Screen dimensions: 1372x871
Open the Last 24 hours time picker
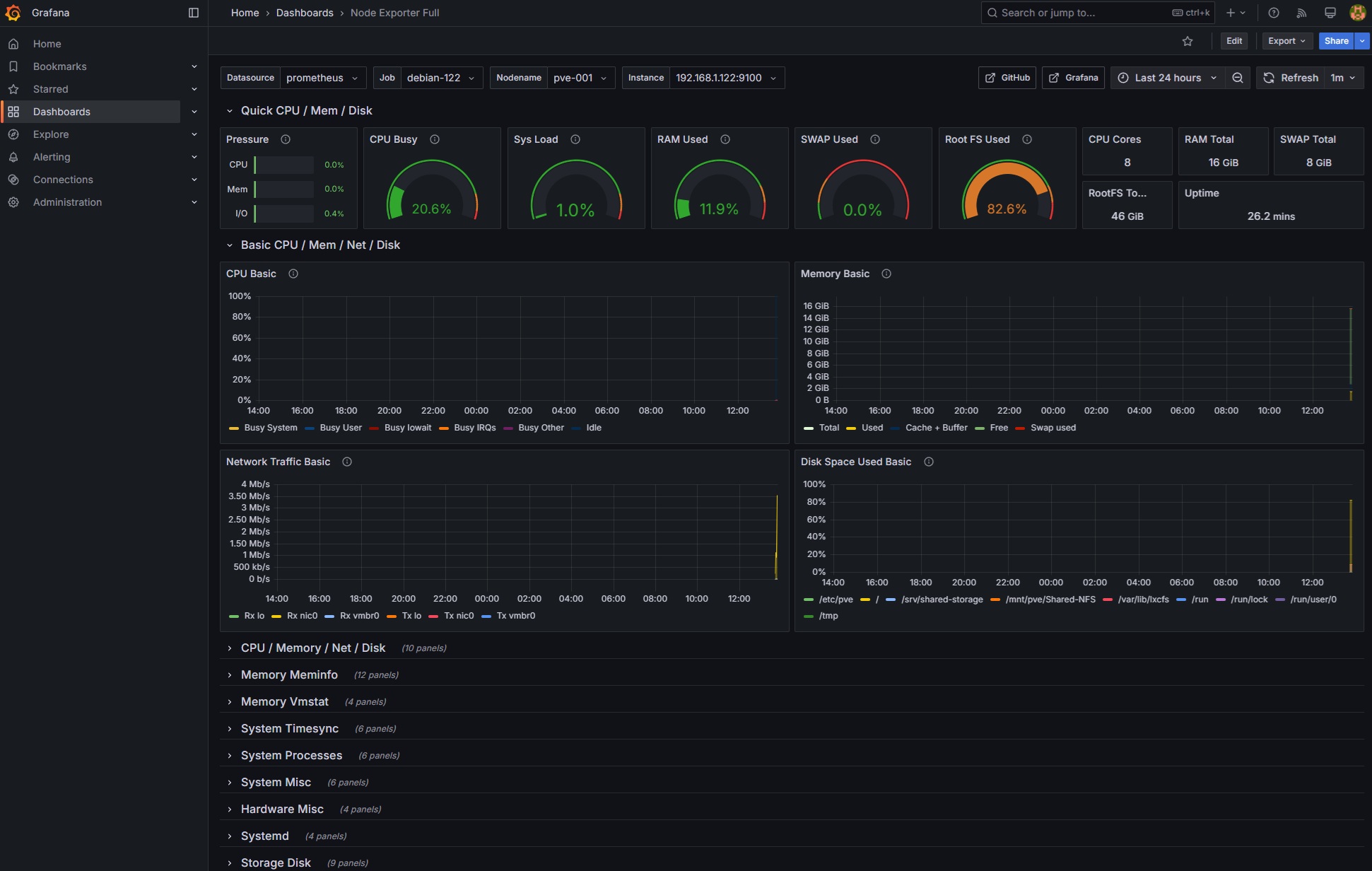(x=1168, y=78)
